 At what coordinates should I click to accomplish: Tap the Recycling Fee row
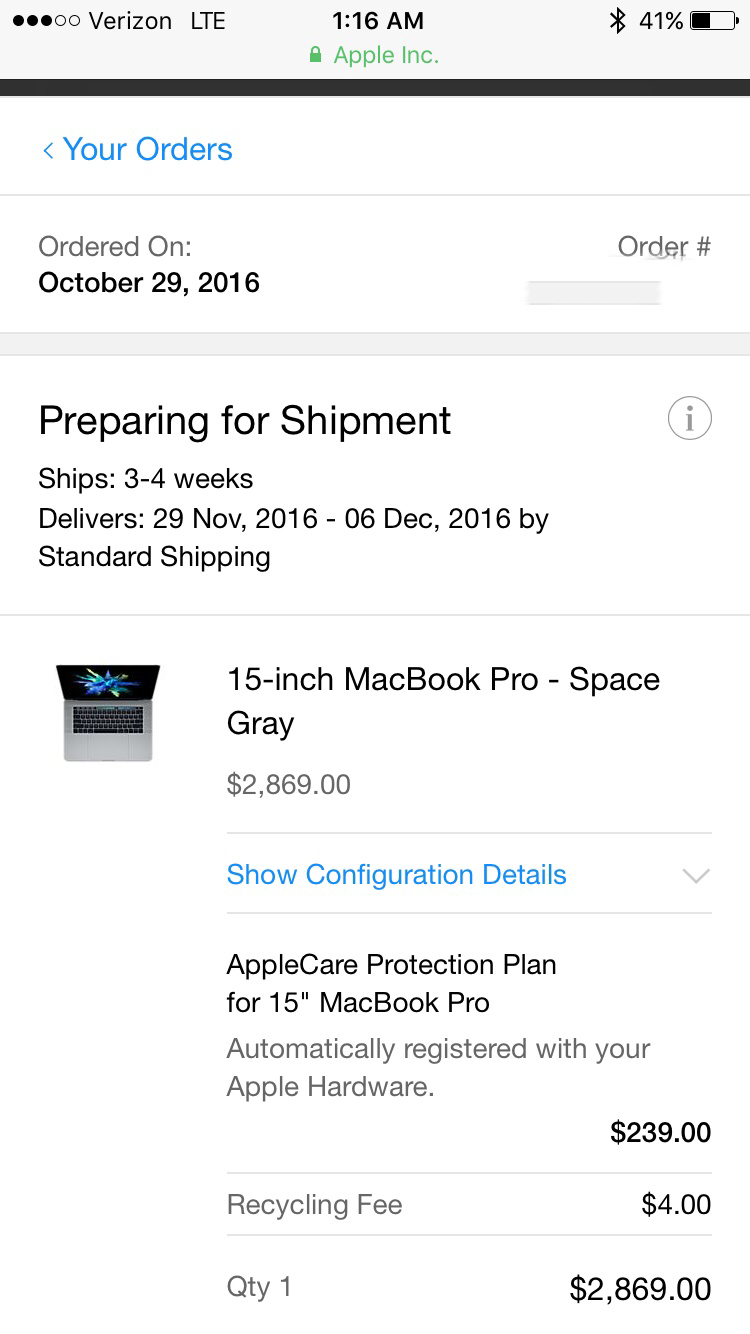469,1204
